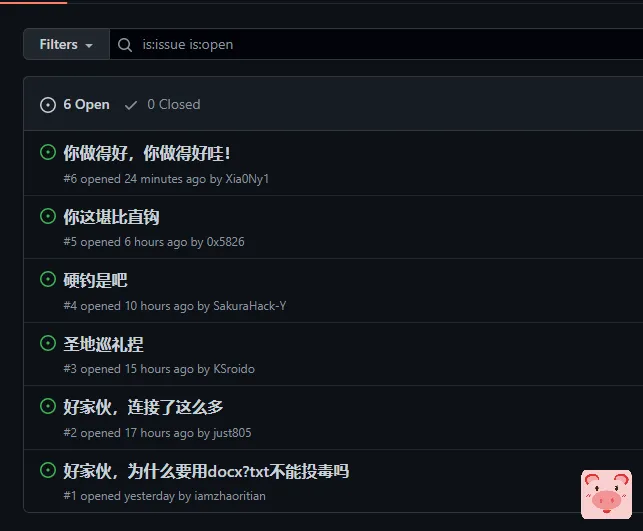Open issue titled 你这堪比直钩
The width and height of the screenshot is (643, 531).
coord(111,217)
